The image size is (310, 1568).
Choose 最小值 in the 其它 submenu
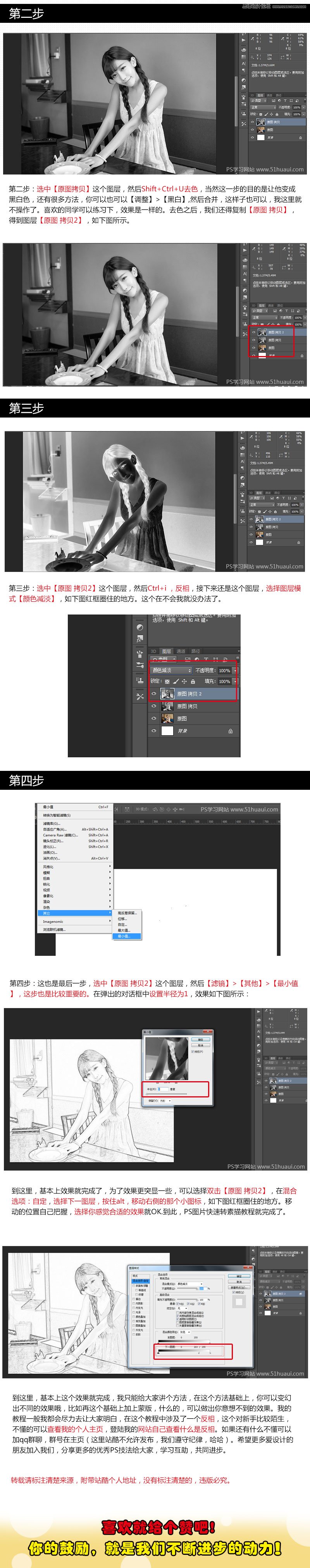point(127,936)
